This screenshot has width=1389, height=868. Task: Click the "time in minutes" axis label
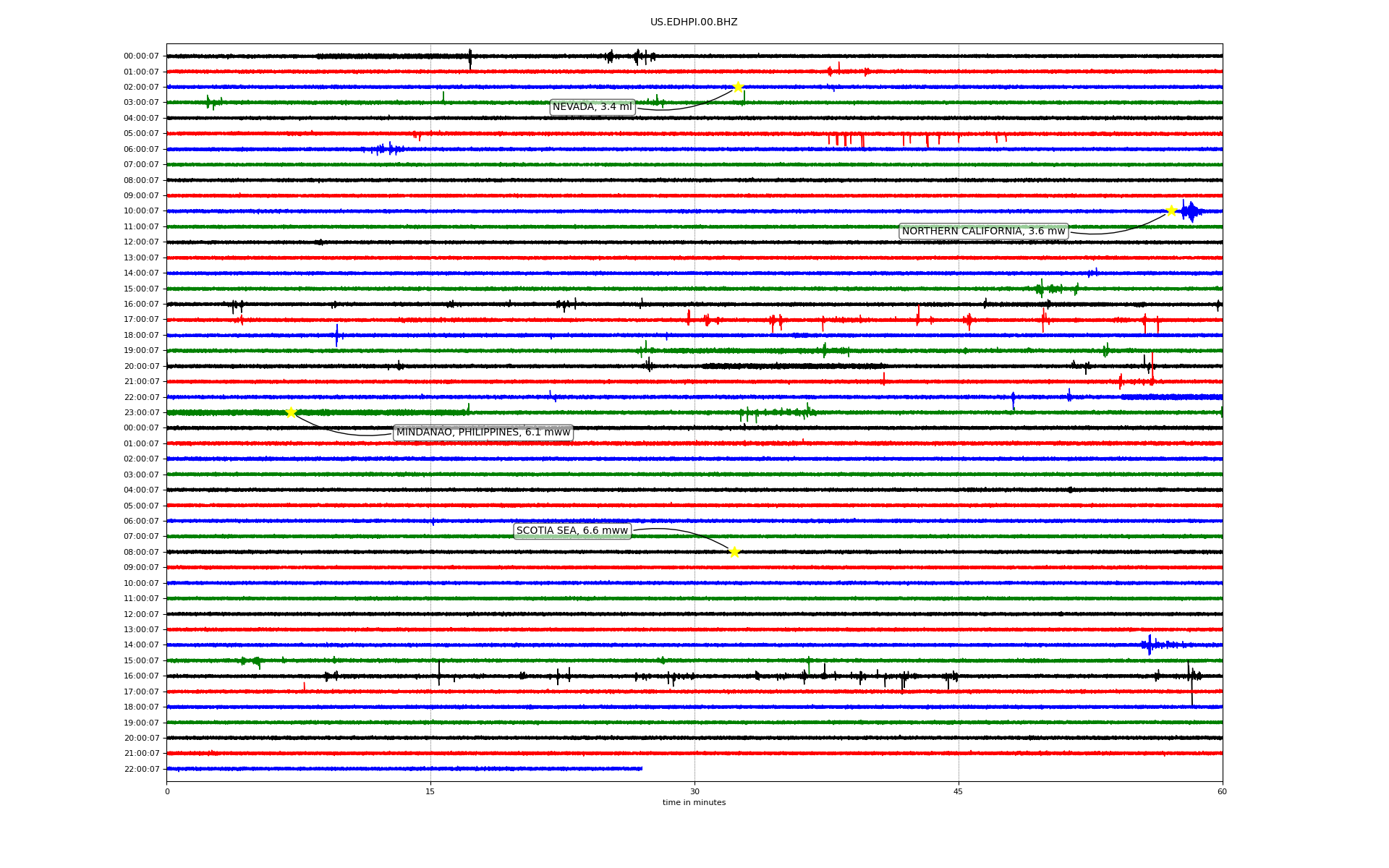pos(694,802)
